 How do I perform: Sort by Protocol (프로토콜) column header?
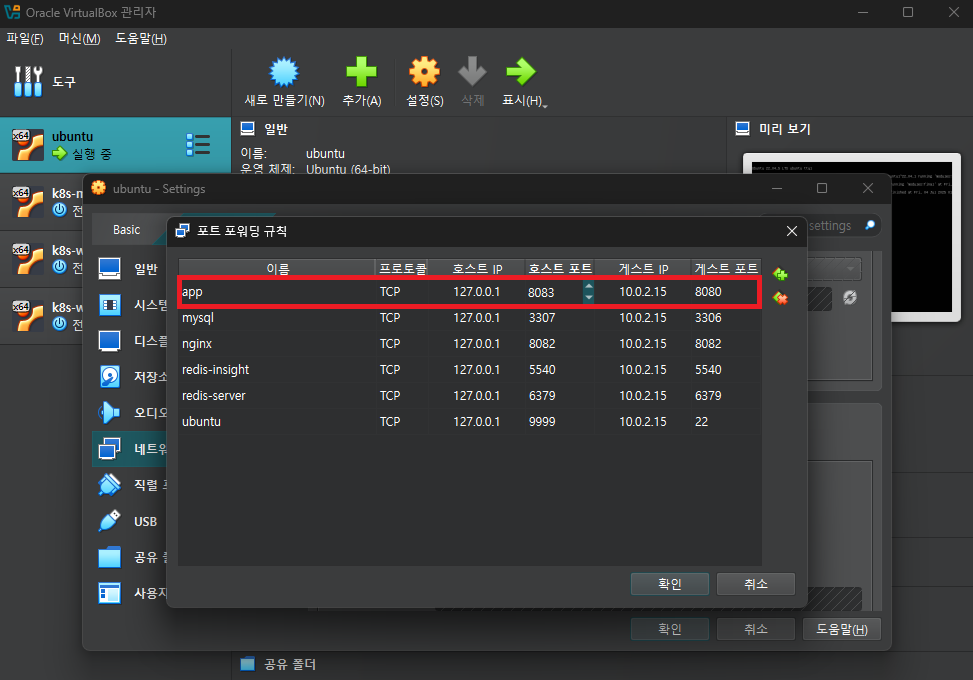402,268
